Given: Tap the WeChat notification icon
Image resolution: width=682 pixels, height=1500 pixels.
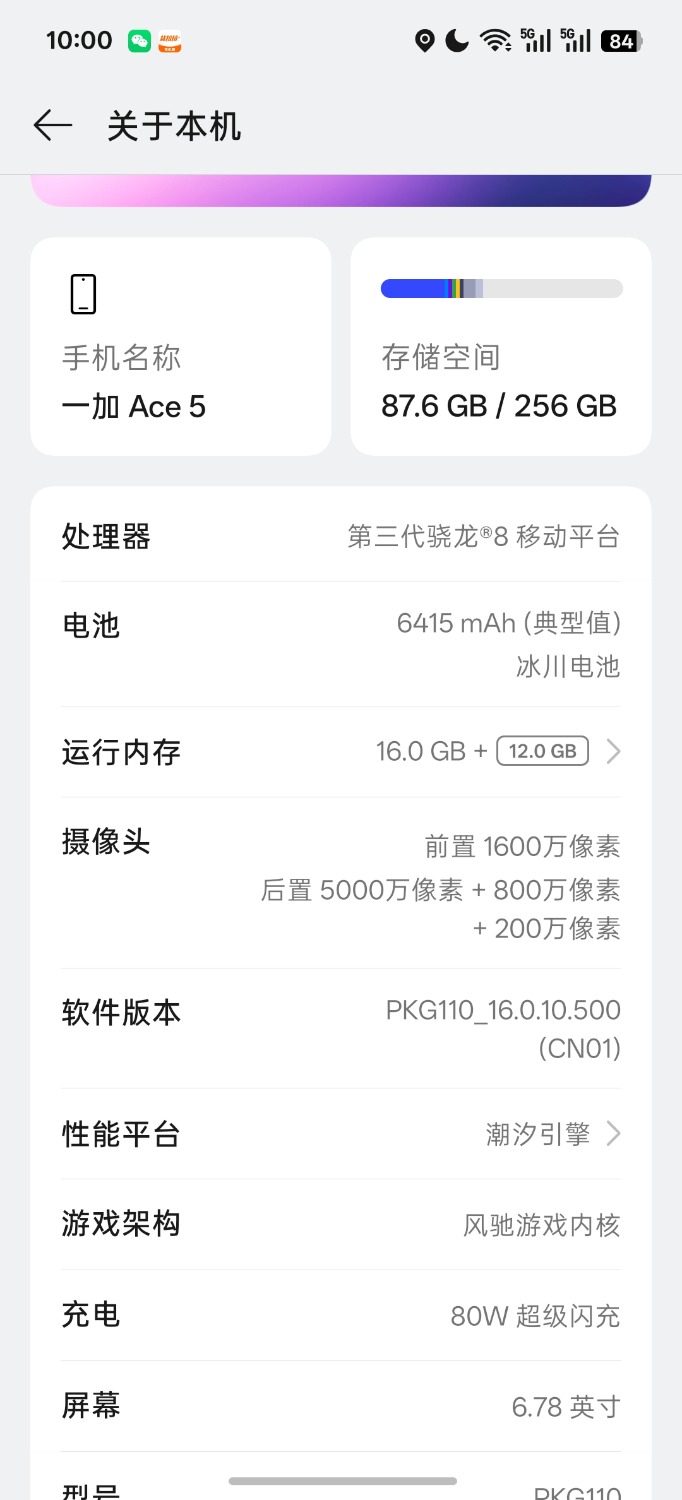Looking at the screenshot, I should point(139,41).
